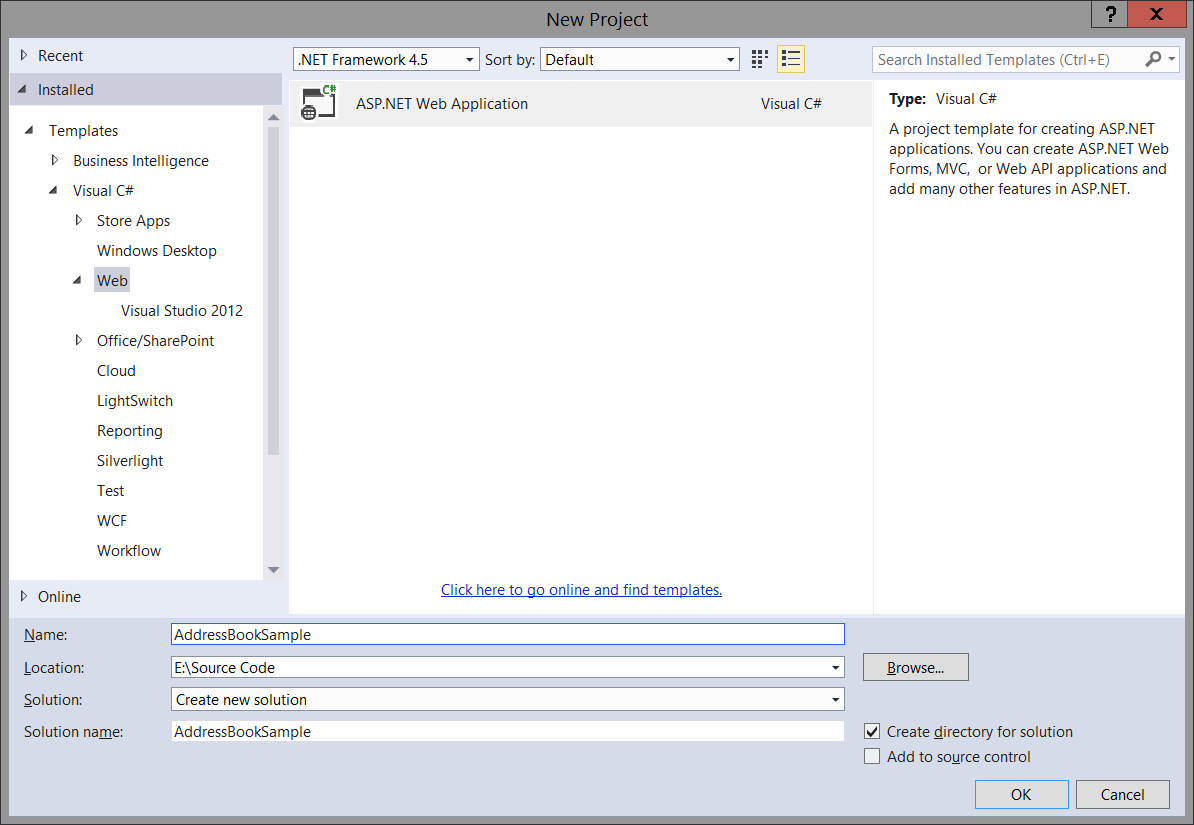This screenshot has width=1194, height=825.
Task: Select the ASP.NET Web Application template icon
Action: click(x=318, y=103)
